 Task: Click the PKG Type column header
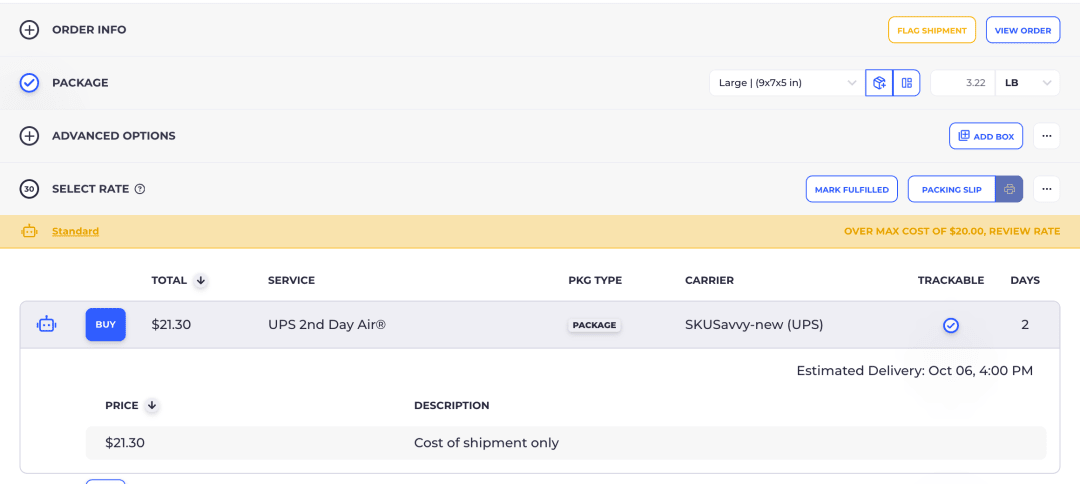[x=595, y=280]
